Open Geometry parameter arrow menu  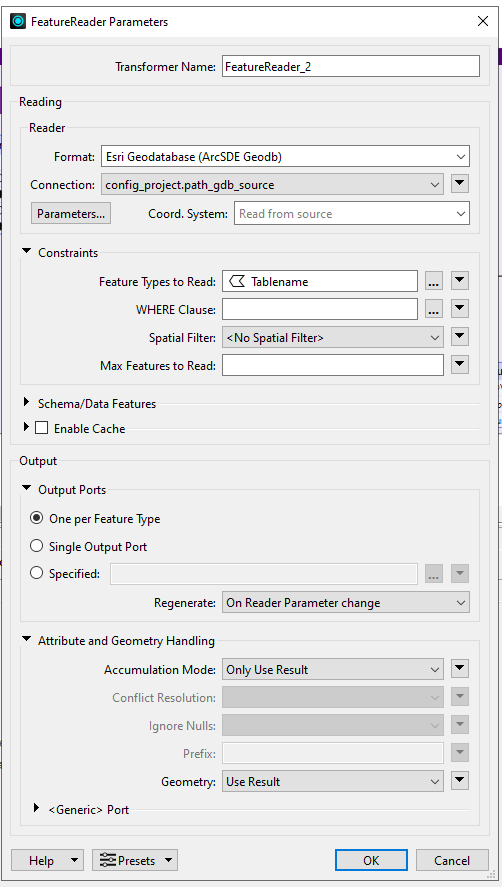pyautogui.click(x=460, y=781)
